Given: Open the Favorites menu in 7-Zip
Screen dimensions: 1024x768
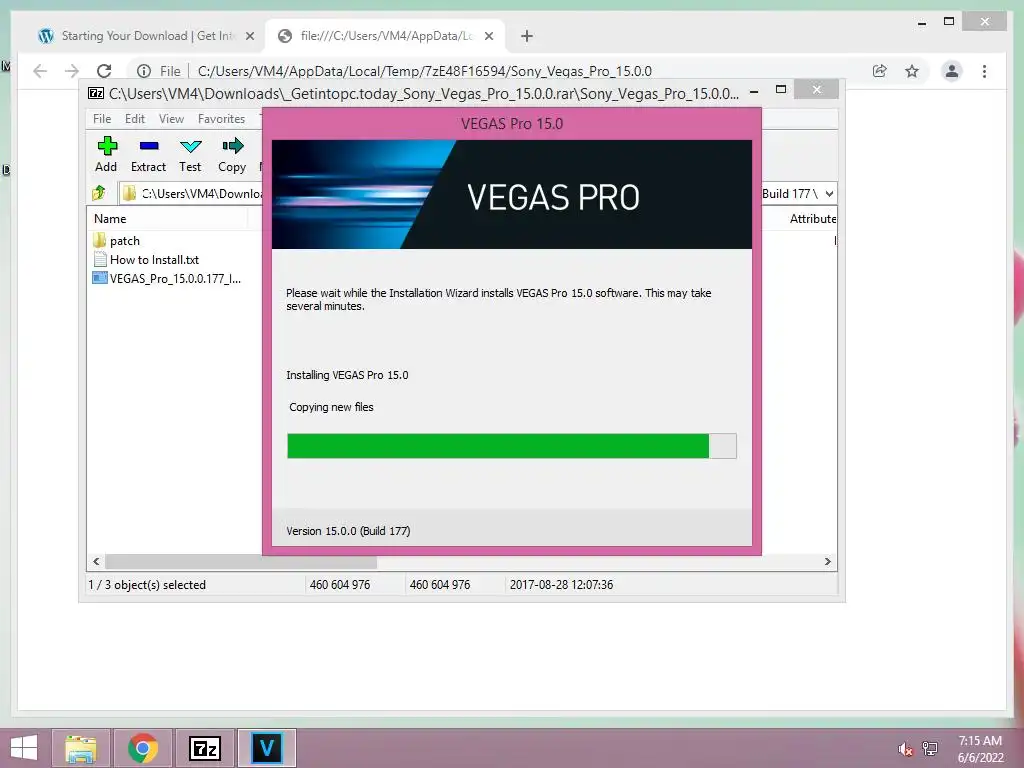Looking at the screenshot, I should 221,119.
